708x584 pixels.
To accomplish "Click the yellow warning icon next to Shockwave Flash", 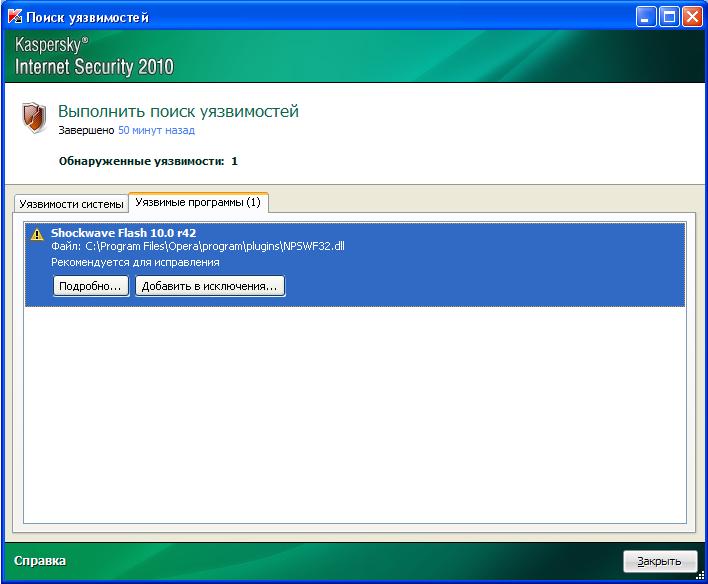I will (37, 234).
